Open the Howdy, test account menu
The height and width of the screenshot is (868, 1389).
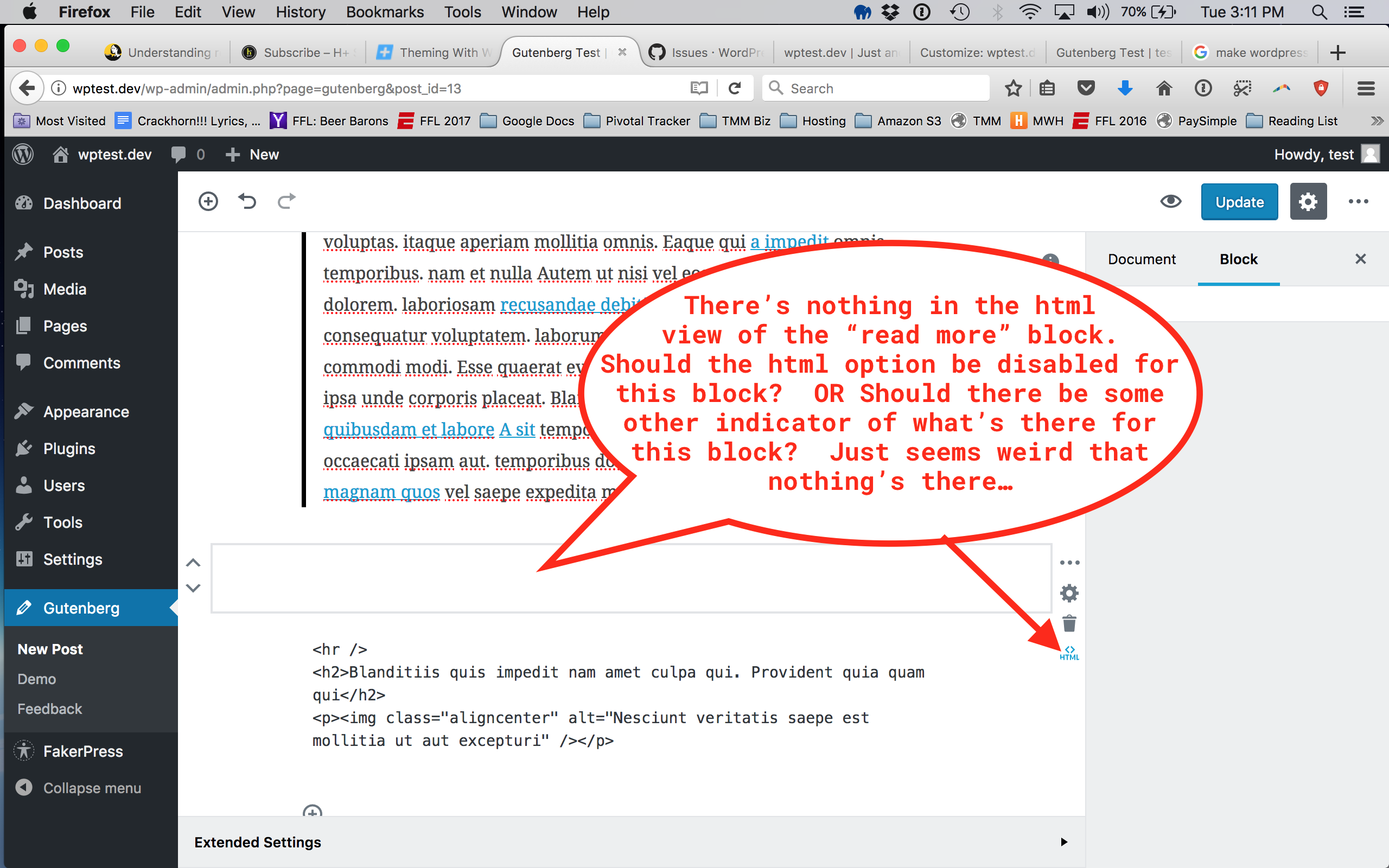[1326, 155]
